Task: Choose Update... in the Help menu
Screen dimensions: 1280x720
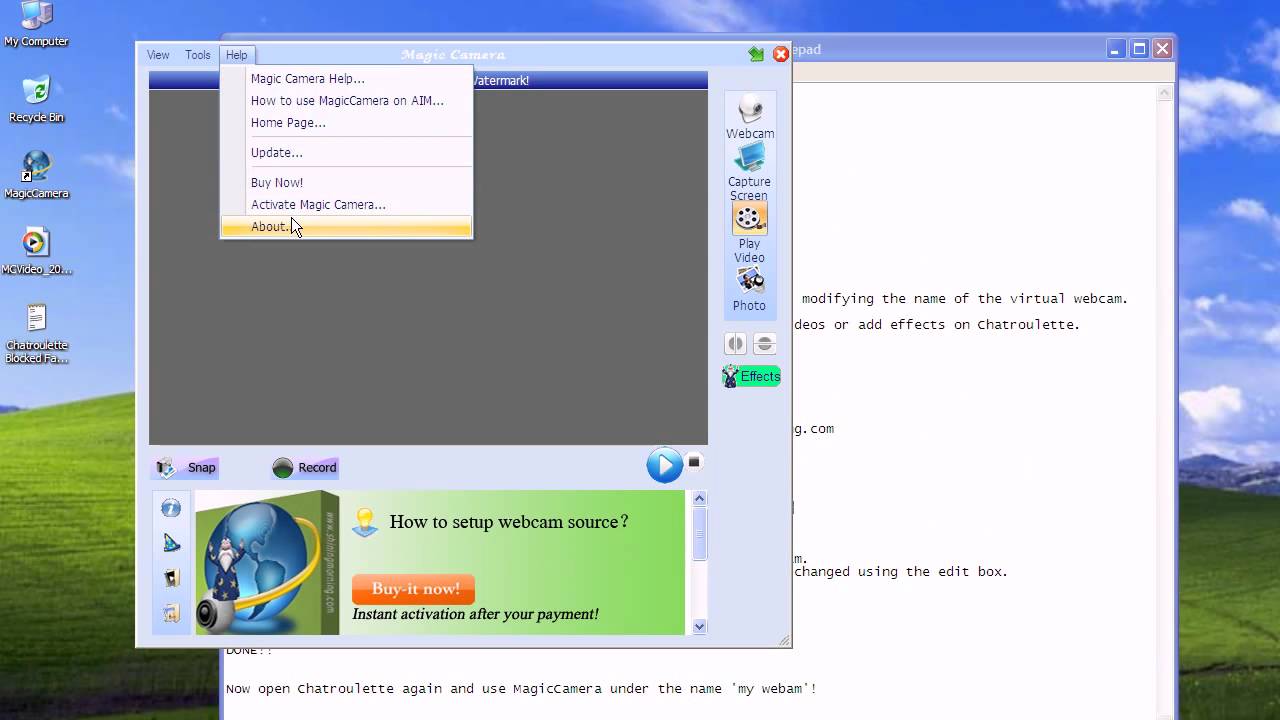Action: 347,152
